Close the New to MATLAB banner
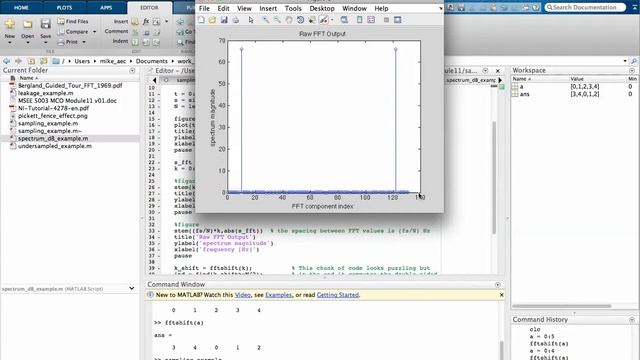 coord(501,295)
